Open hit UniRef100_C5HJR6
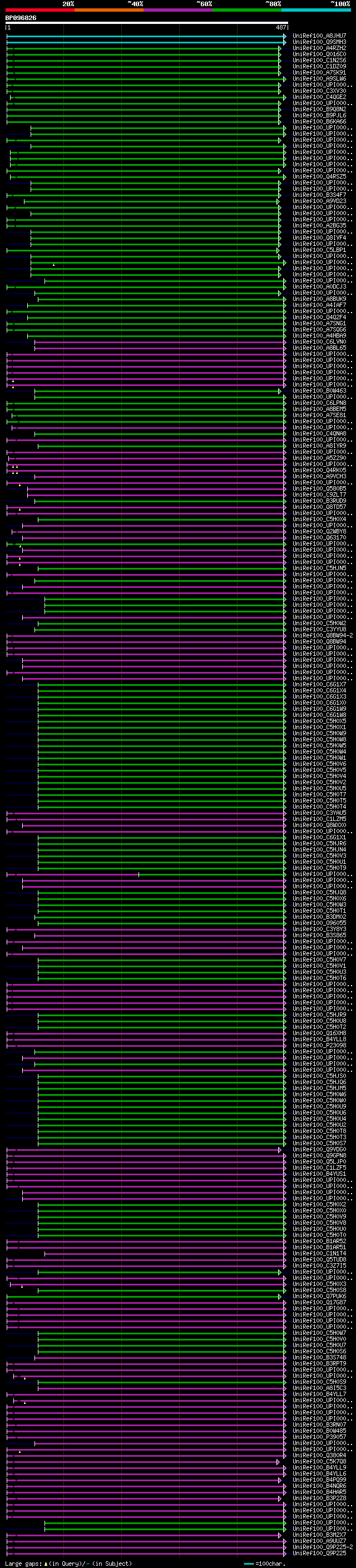 click(319, 844)
